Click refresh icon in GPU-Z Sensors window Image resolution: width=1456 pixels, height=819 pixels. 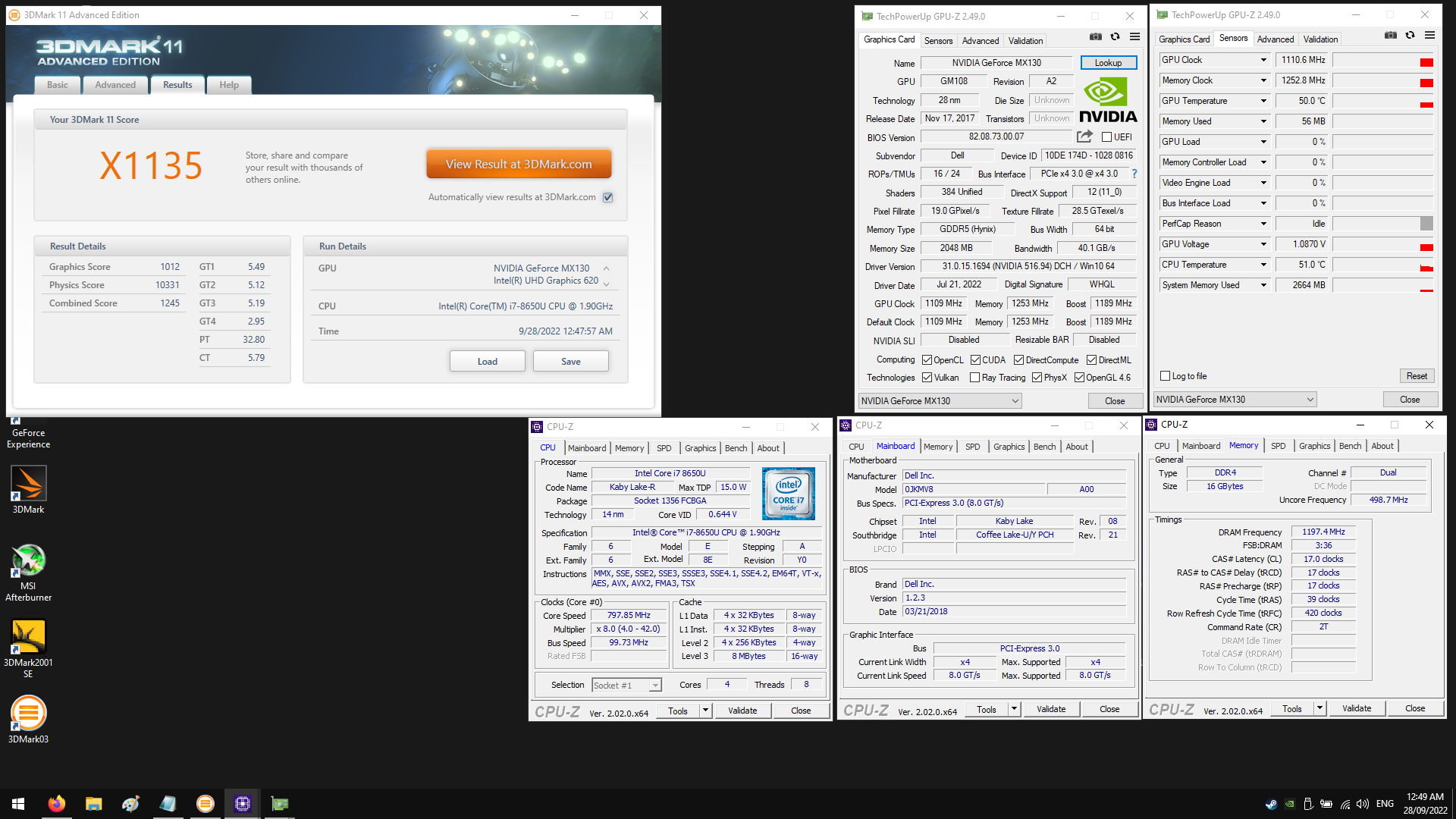point(1410,35)
